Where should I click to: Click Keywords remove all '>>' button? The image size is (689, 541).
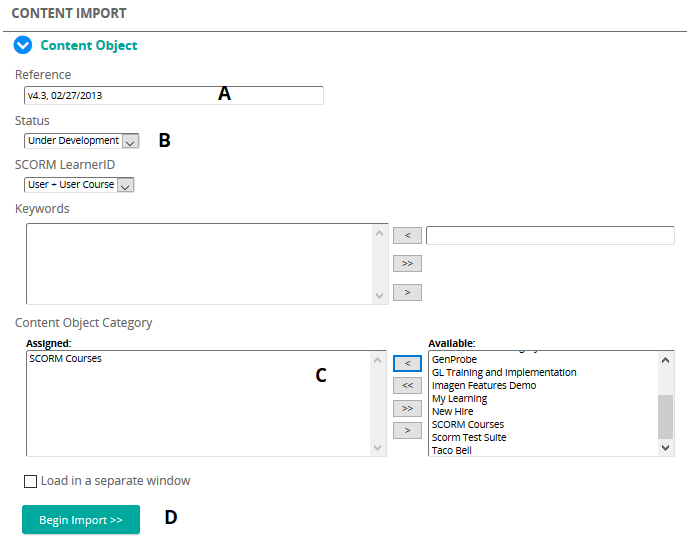407,264
